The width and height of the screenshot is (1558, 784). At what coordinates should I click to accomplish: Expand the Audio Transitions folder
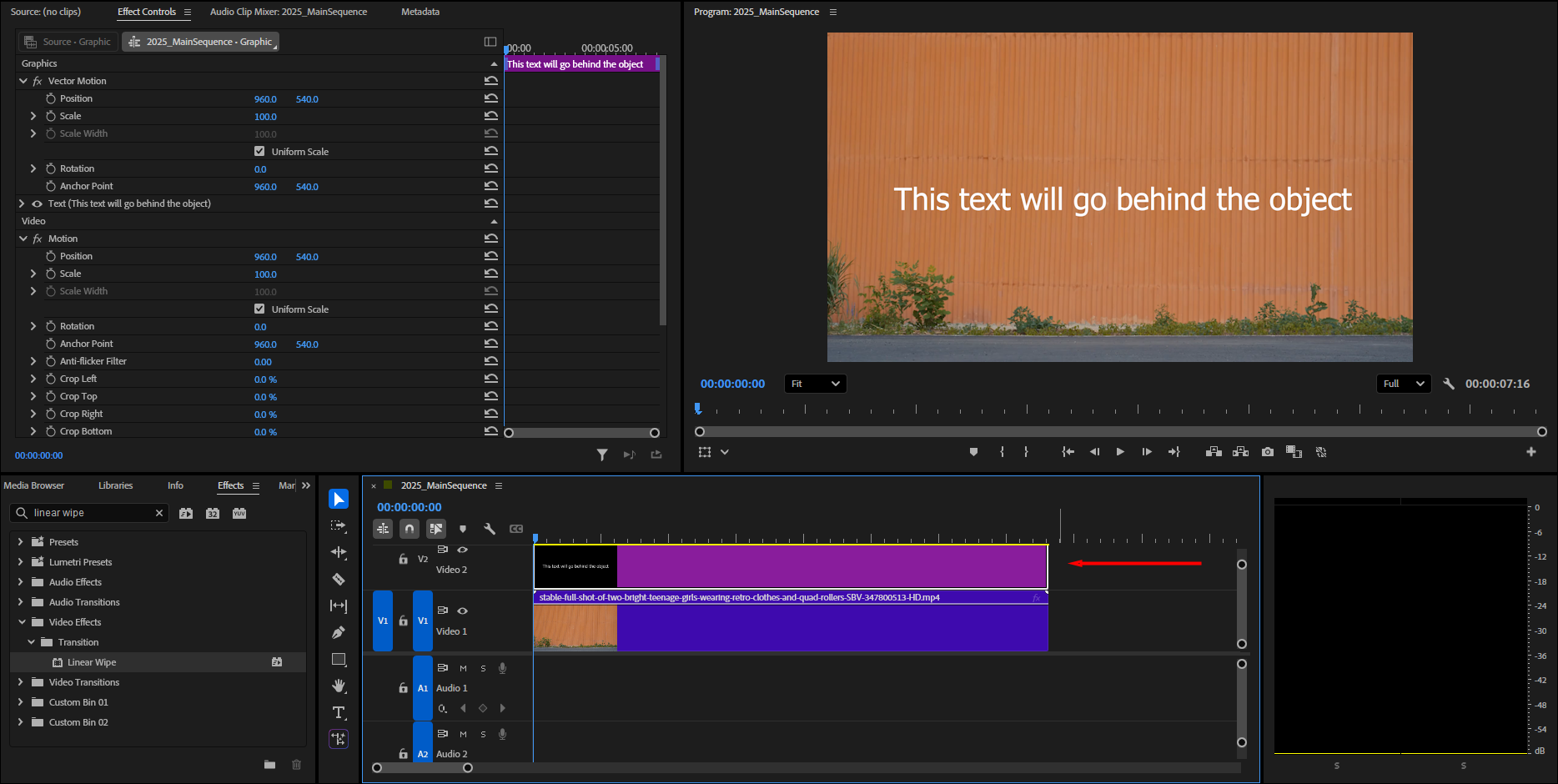click(x=21, y=602)
